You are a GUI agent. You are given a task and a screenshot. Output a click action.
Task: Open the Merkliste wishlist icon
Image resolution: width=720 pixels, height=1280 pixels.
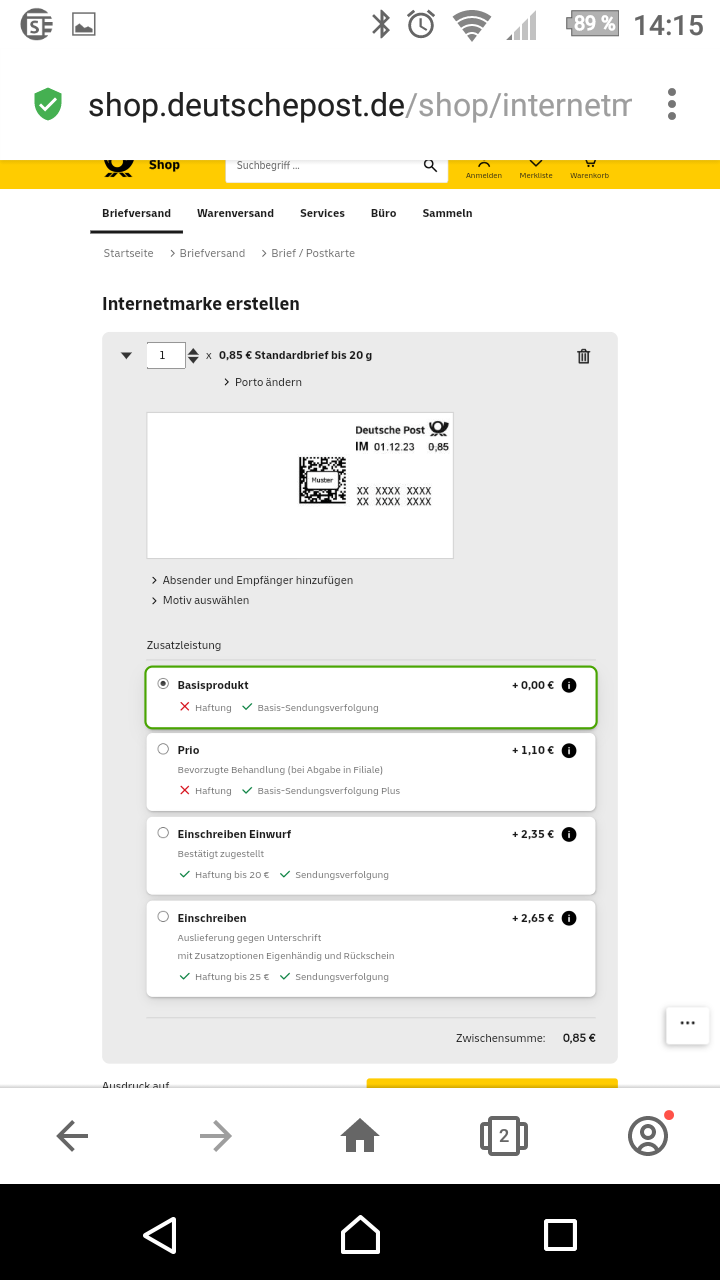click(536, 168)
